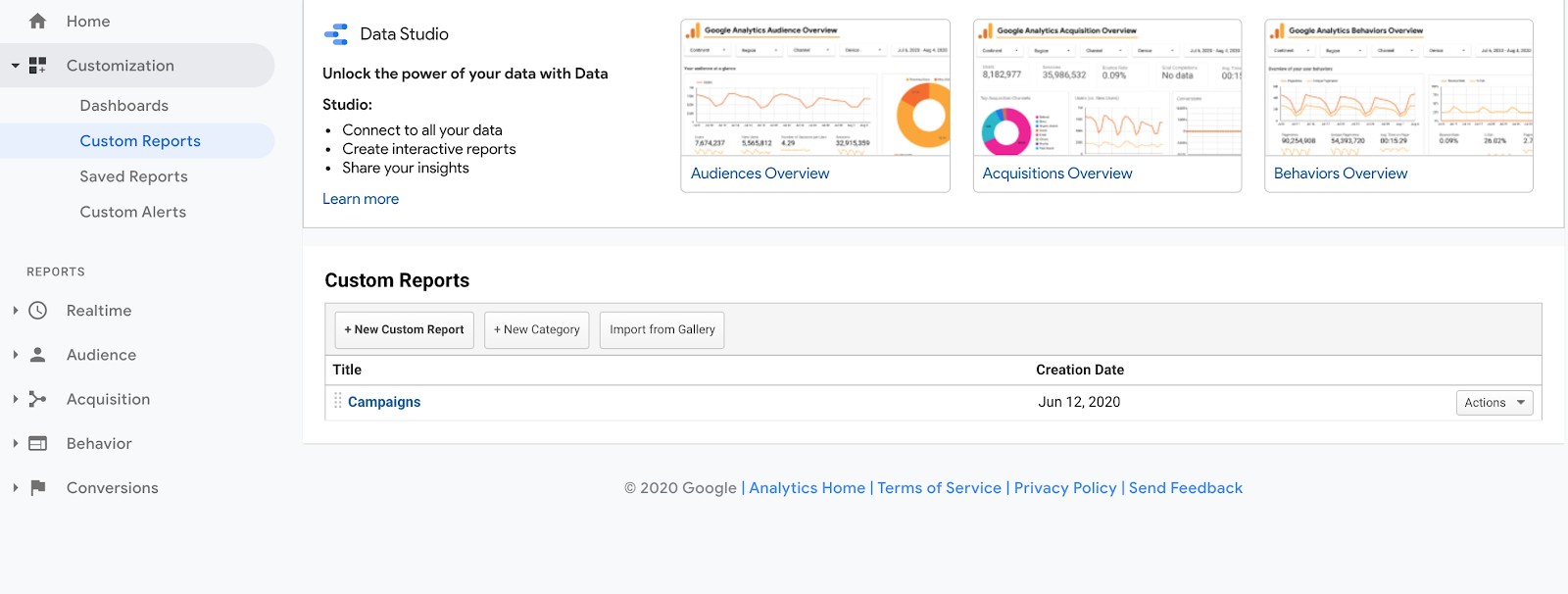The image size is (1568, 594).
Task: Open the Conversions reports label
Action: tap(113, 487)
